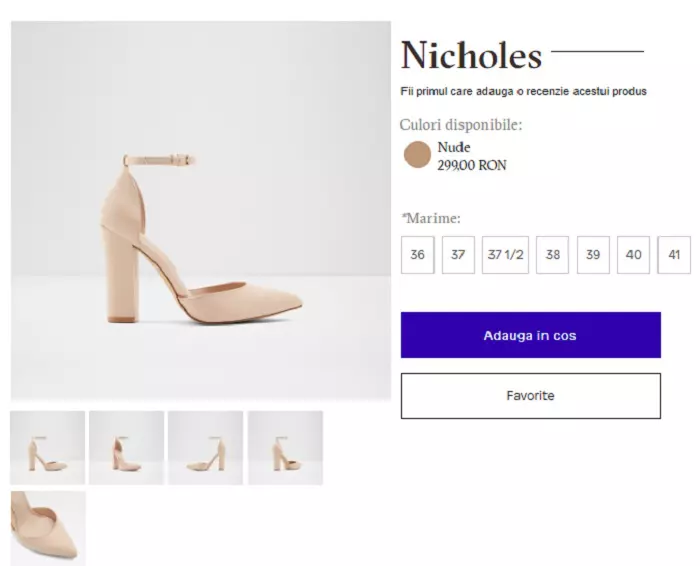
Task: Show fourth thumbnail with back view
Action: pyautogui.click(x=285, y=448)
